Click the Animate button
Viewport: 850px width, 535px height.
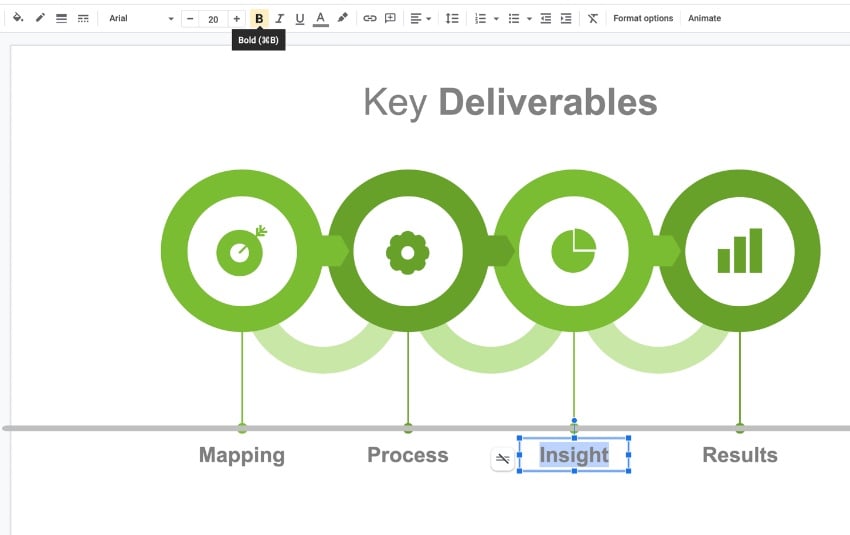pos(704,18)
